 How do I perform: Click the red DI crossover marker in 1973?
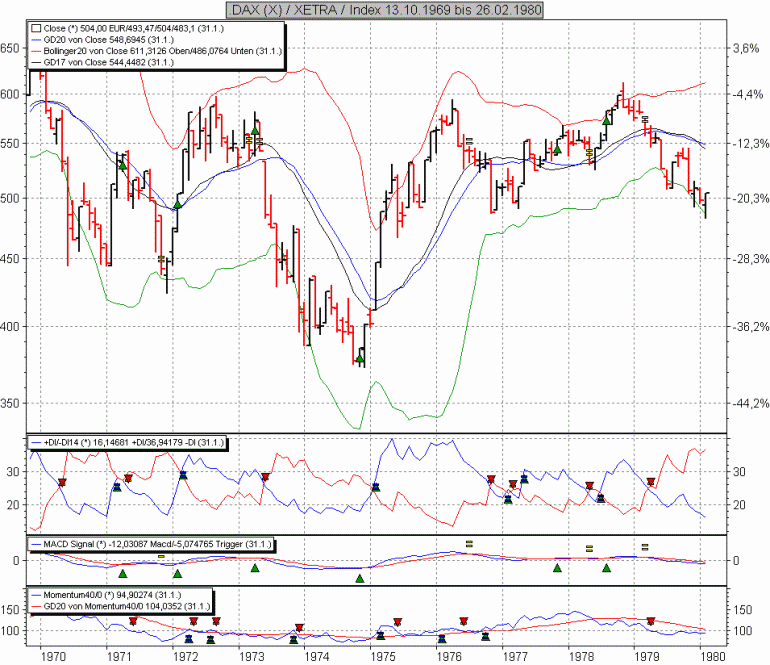click(266, 477)
